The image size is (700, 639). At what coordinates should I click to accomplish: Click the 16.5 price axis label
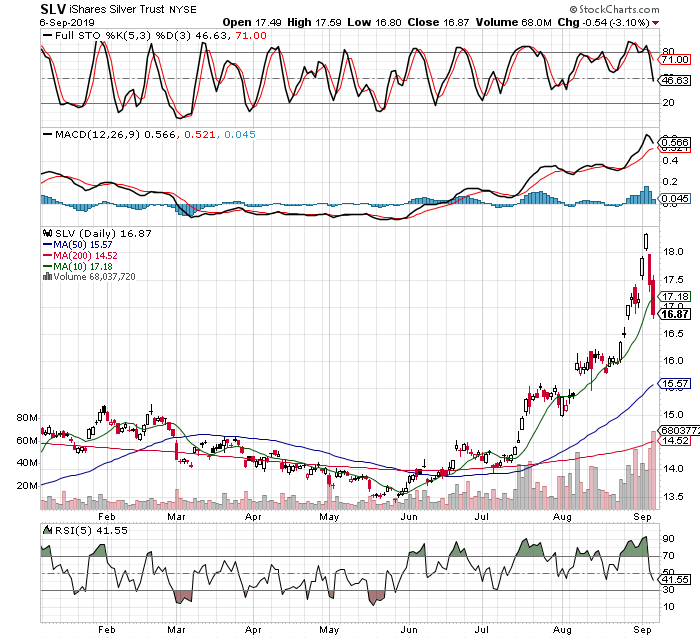pyautogui.click(x=673, y=334)
